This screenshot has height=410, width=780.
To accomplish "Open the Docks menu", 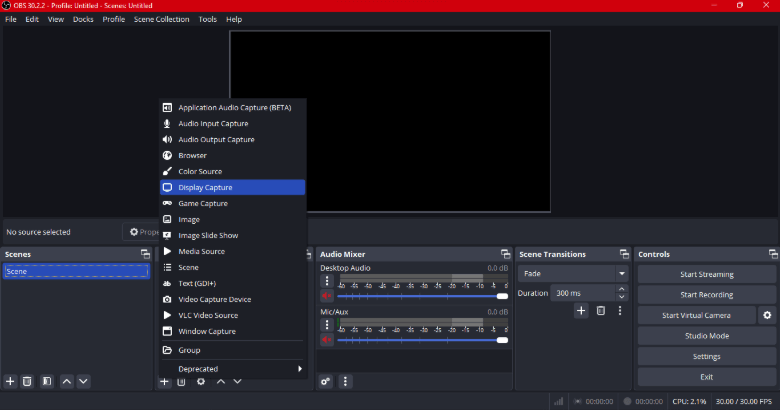I will (x=83, y=19).
